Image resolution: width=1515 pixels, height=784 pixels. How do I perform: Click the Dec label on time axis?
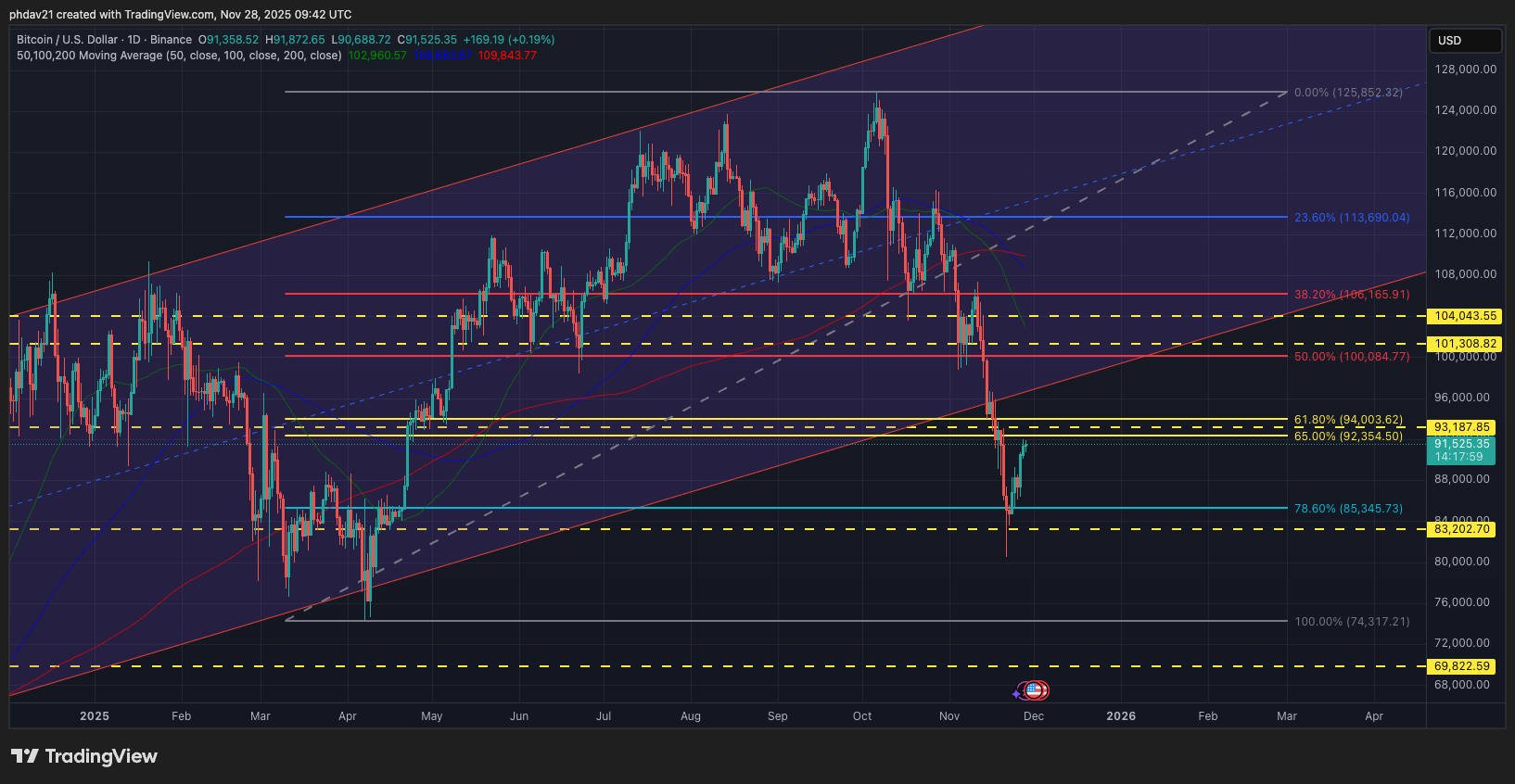1033,716
